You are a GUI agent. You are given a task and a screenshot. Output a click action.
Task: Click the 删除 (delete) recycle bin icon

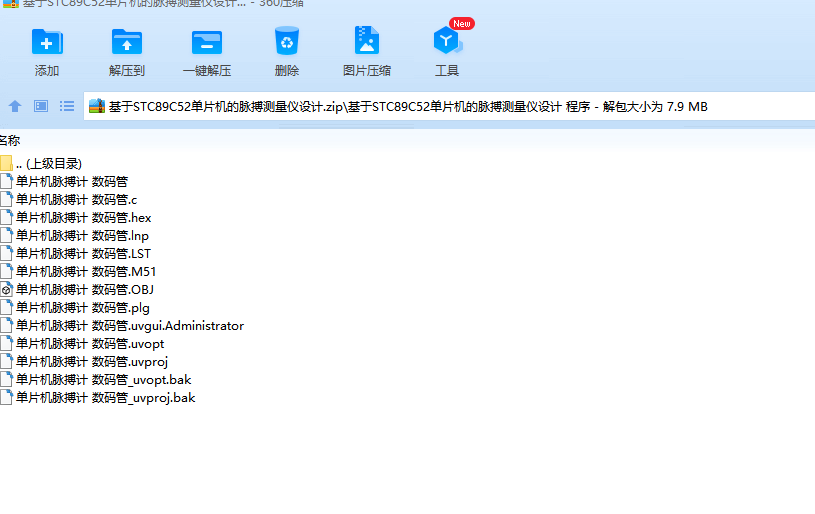[287, 41]
